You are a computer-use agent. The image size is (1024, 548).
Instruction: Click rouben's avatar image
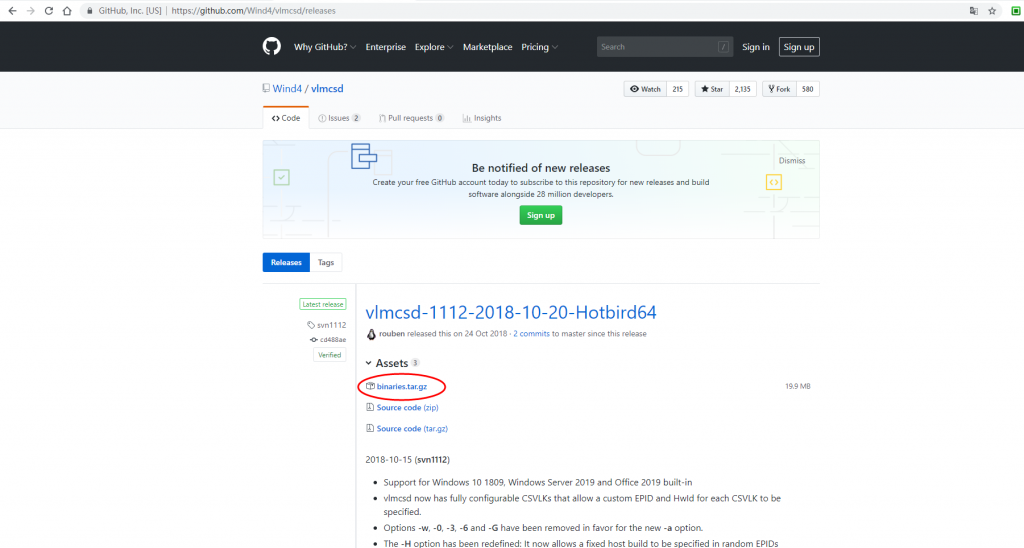[371, 334]
